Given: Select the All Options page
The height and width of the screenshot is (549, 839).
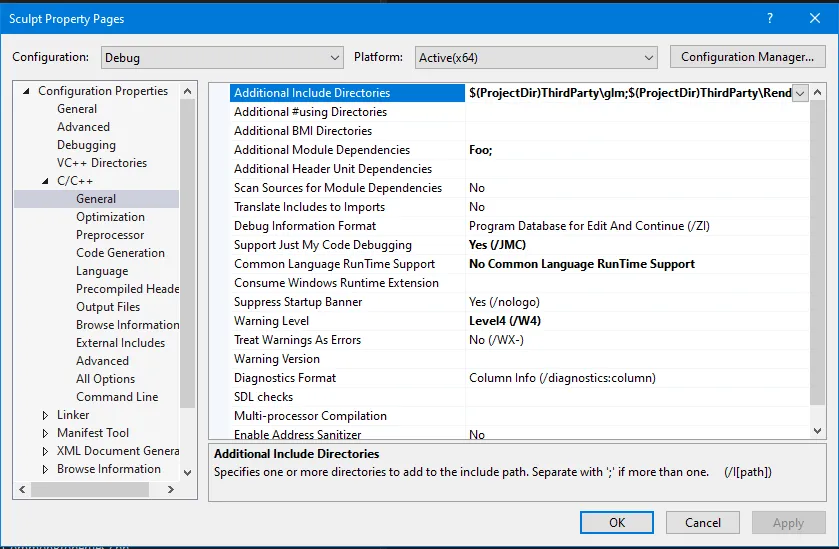Looking at the screenshot, I should 105,379.
